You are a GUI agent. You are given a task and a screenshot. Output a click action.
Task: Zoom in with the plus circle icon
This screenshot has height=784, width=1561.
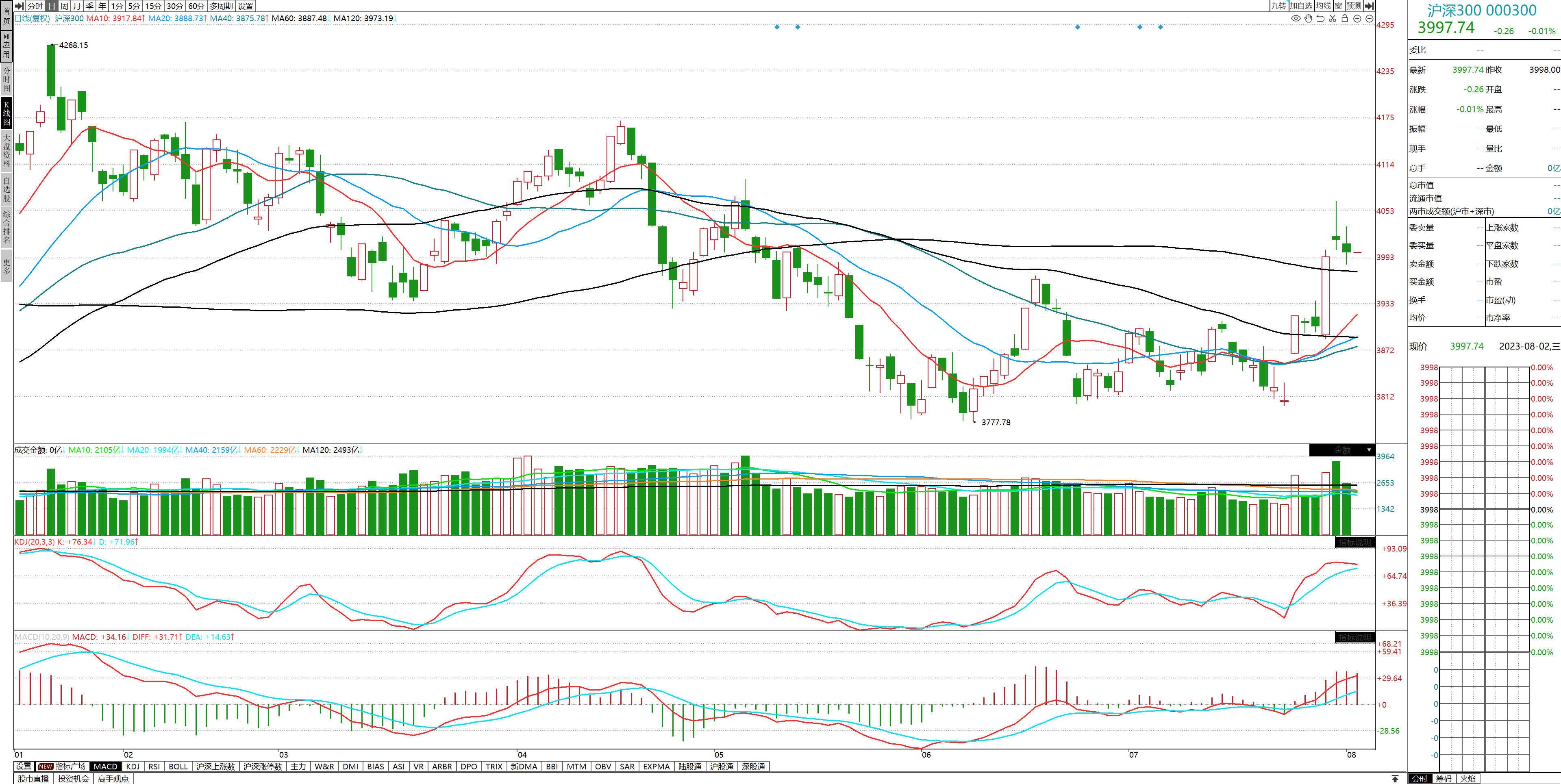coord(1357,19)
